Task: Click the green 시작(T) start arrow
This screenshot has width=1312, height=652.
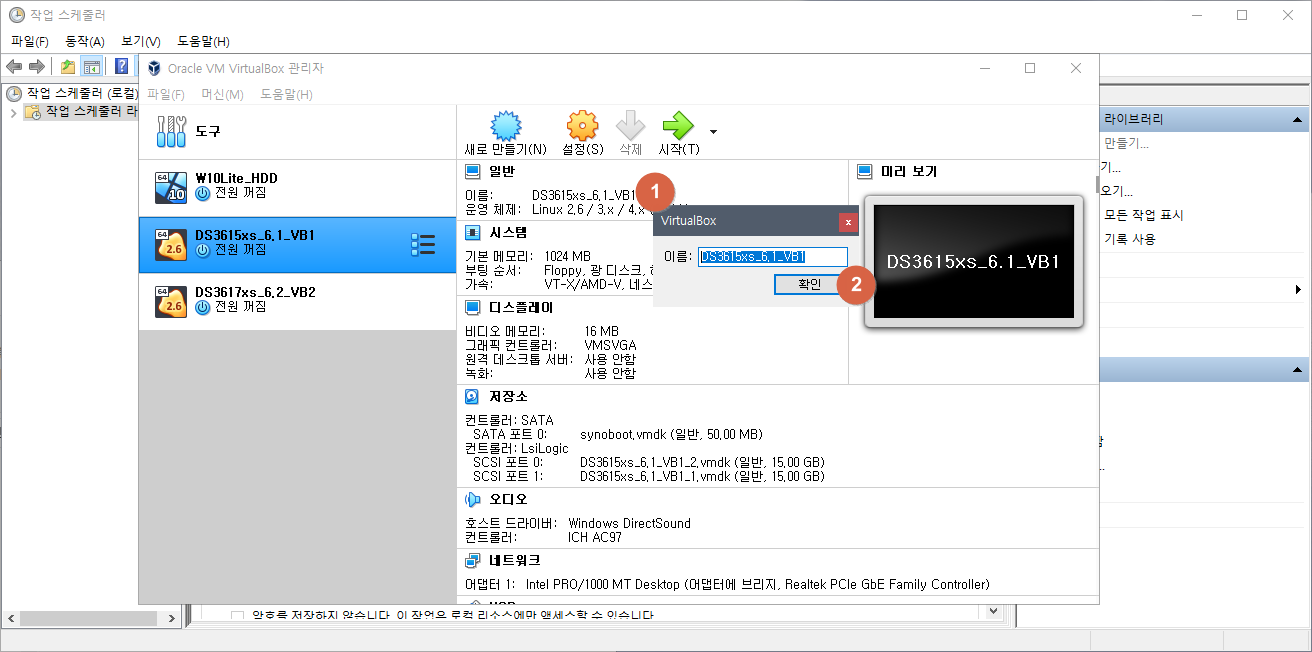Action: pyautogui.click(x=678, y=126)
